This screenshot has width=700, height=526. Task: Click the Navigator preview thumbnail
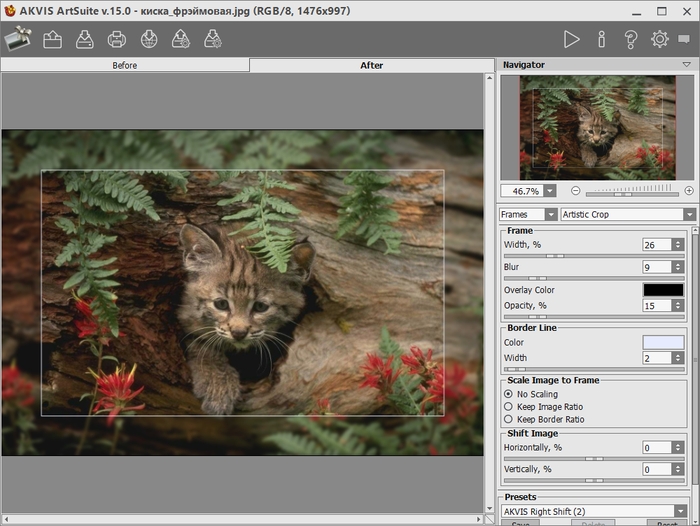coord(597,128)
